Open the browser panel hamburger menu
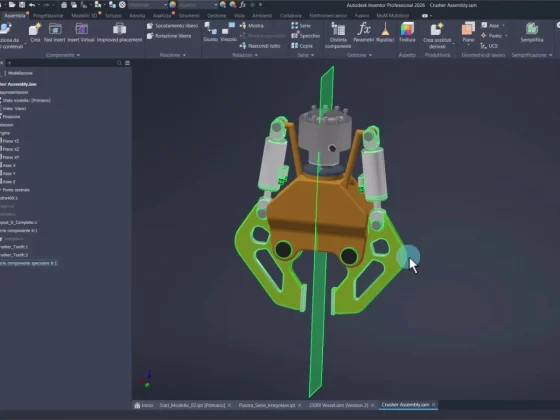Viewport: 560px width, 420px height. 128,63
